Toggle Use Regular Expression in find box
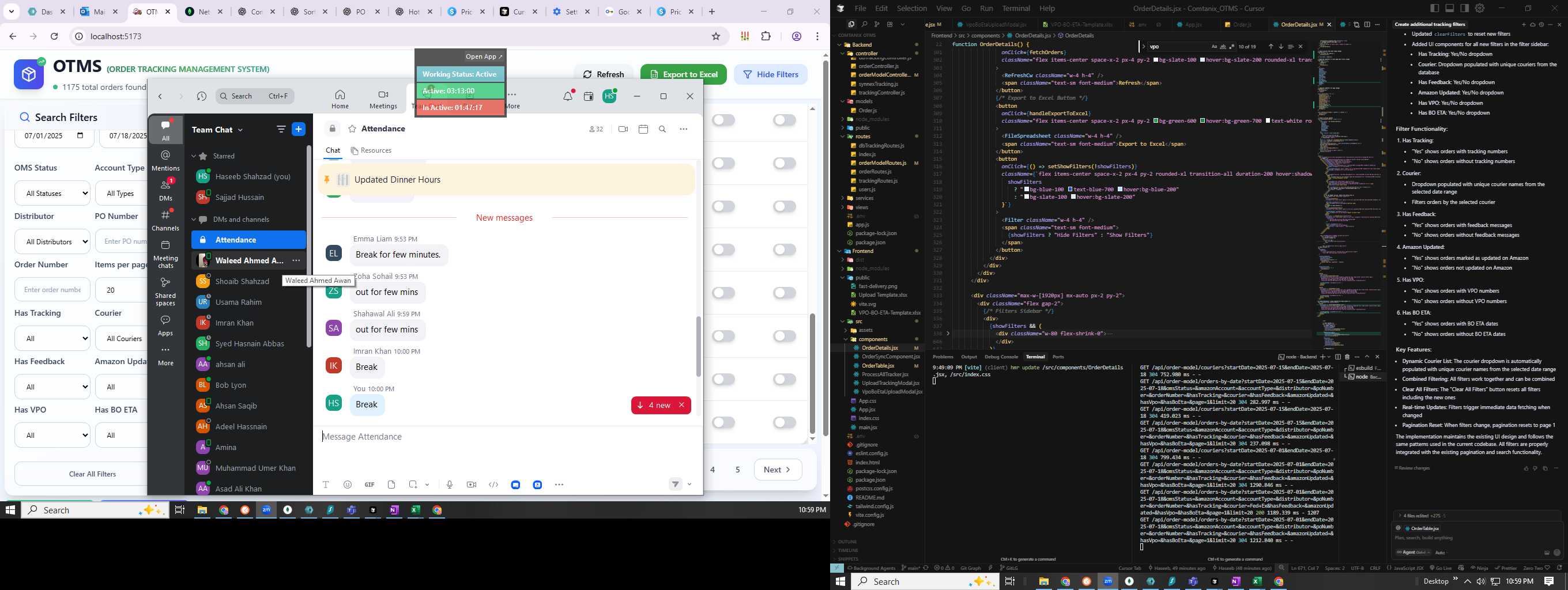1568x590 pixels. 1232,47
